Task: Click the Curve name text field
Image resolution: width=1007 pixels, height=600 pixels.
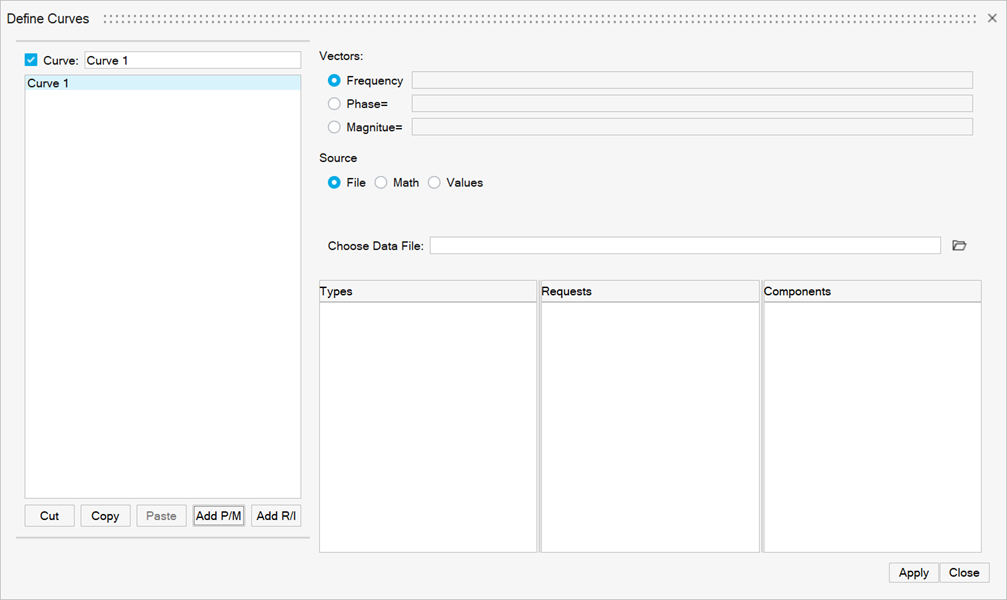Action: [192, 61]
